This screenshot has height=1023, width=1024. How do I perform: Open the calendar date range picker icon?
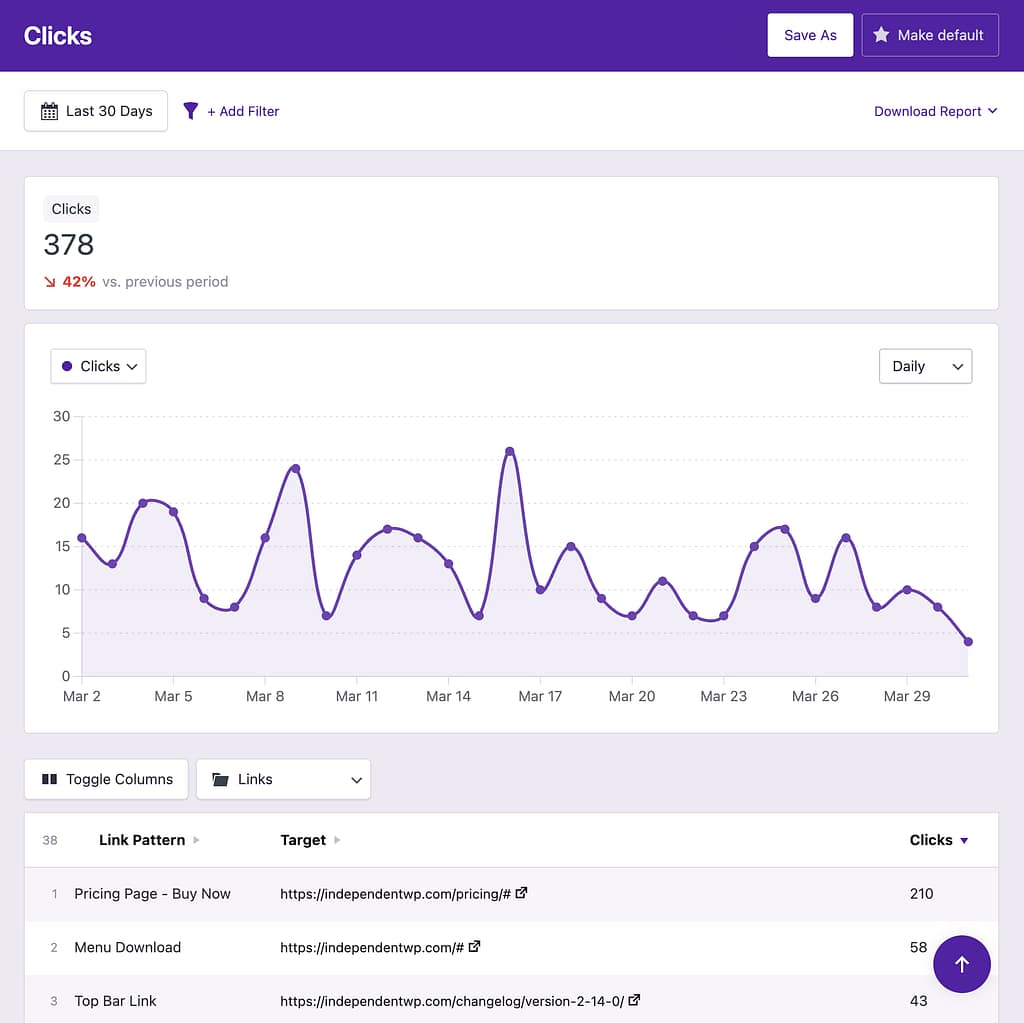[50, 110]
